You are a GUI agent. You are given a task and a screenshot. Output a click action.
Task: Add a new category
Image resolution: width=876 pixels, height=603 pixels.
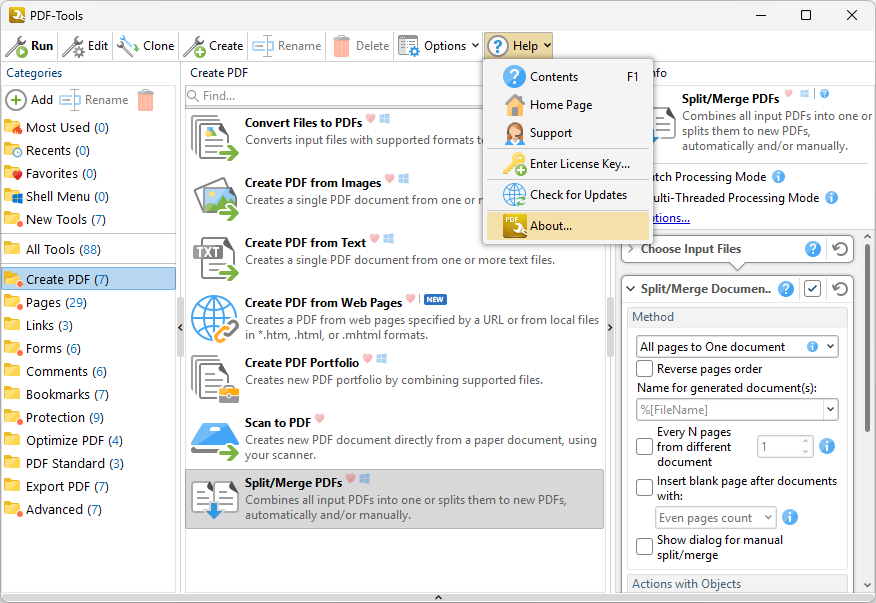coord(30,100)
